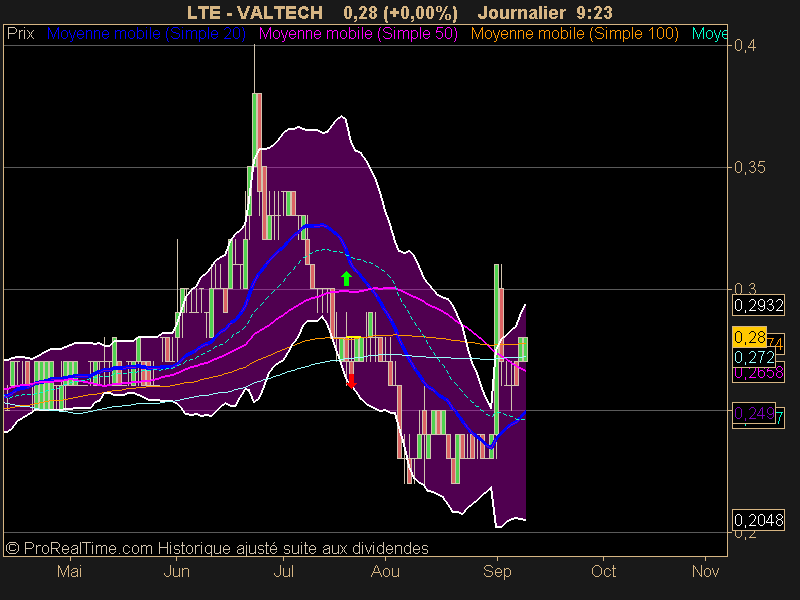Screen dimensions: 800x600
Task: Click the 0,4 price axis label
Action: point(745,45)
